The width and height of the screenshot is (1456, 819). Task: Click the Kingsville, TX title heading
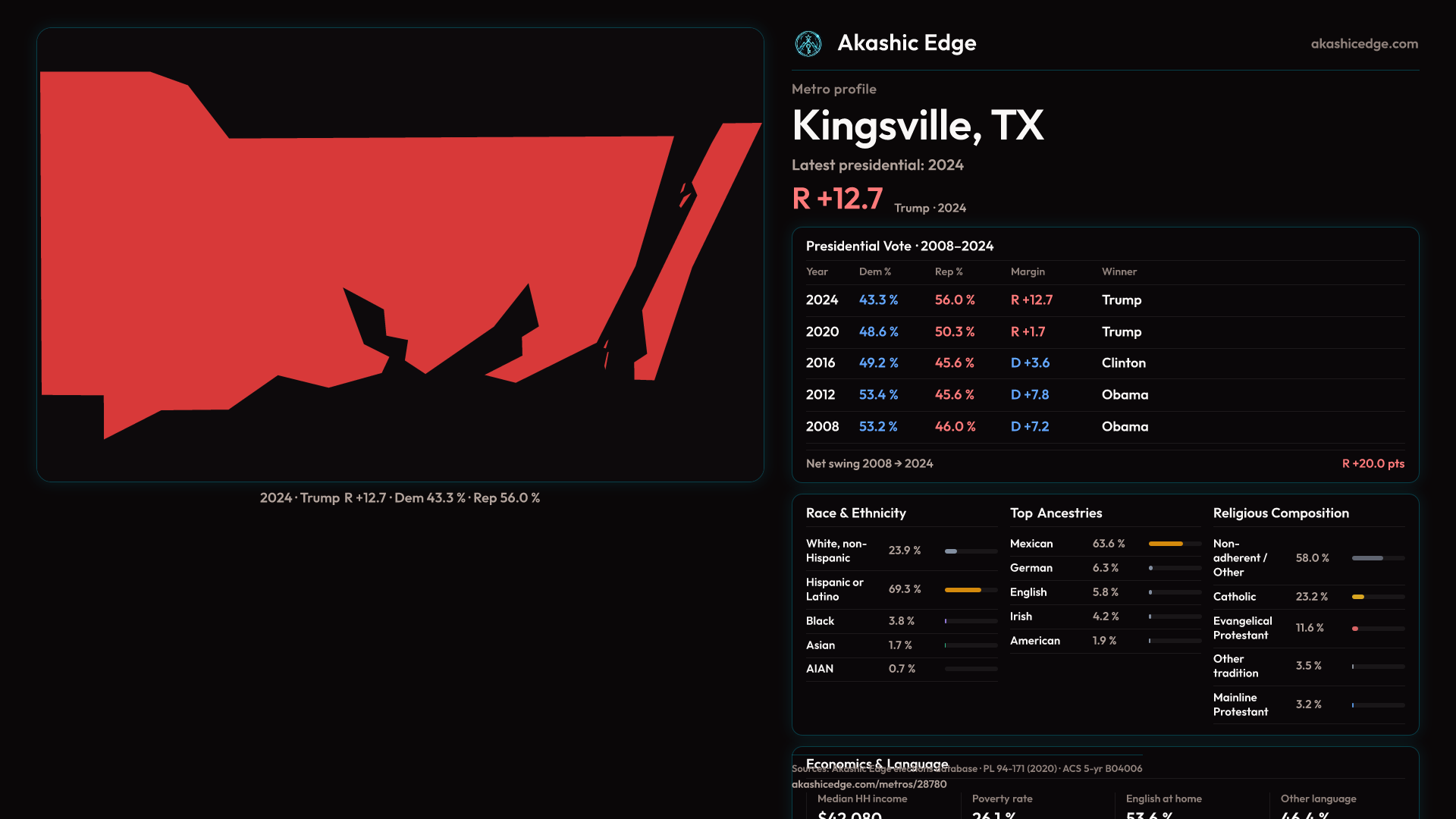pyautogui.click(x=918, y=125)
